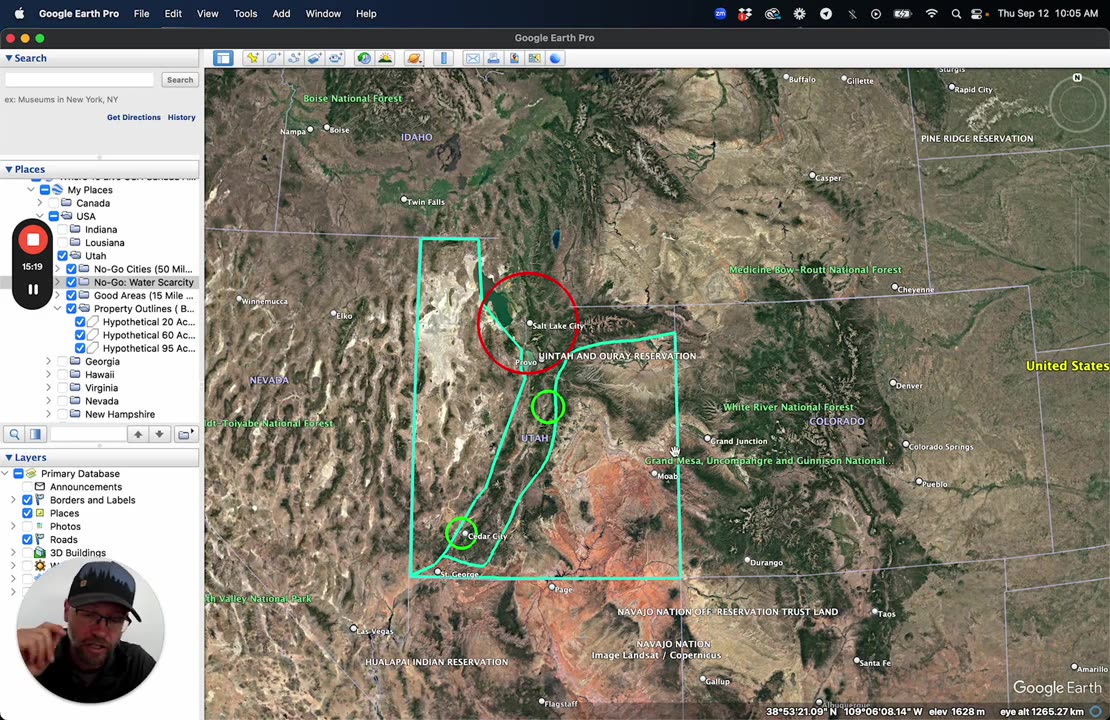This screenshot has height=720, width=1110.
Task: Click the Print toolbar icon
Action: tap(493, 58)
